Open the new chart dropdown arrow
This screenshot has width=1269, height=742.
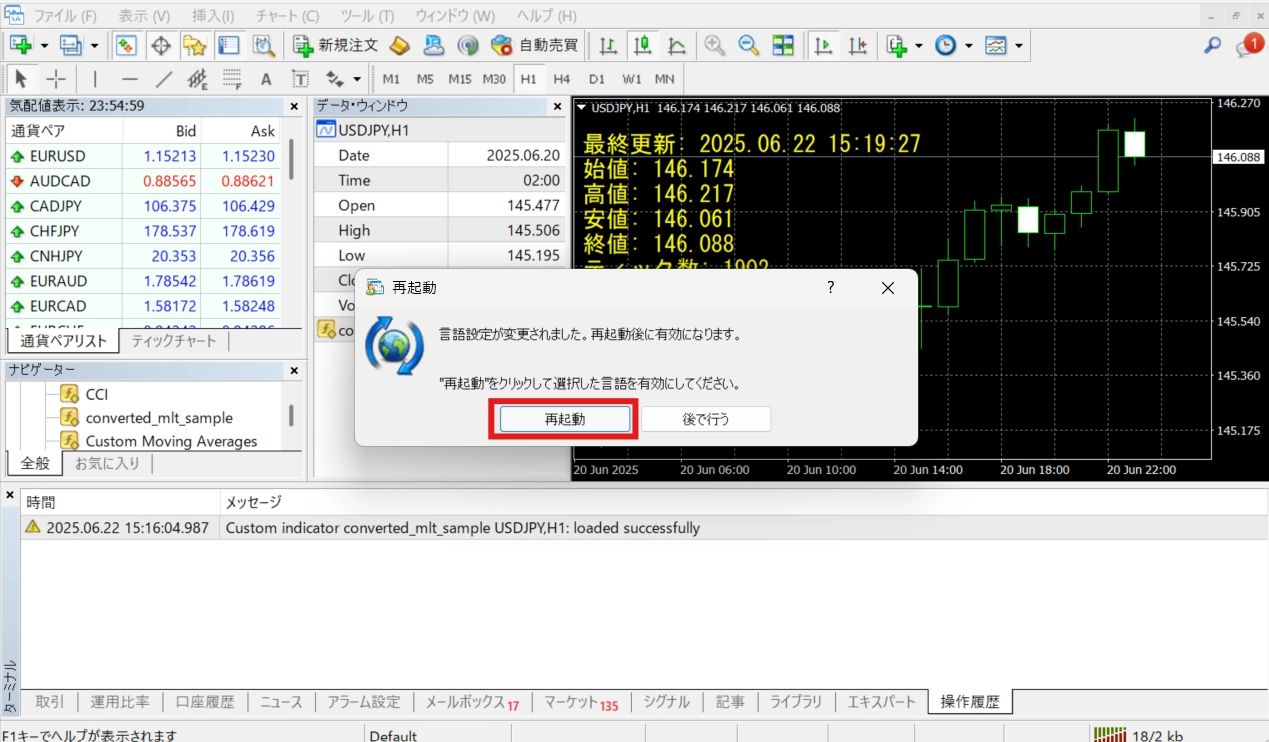click(x=44, y=45)
